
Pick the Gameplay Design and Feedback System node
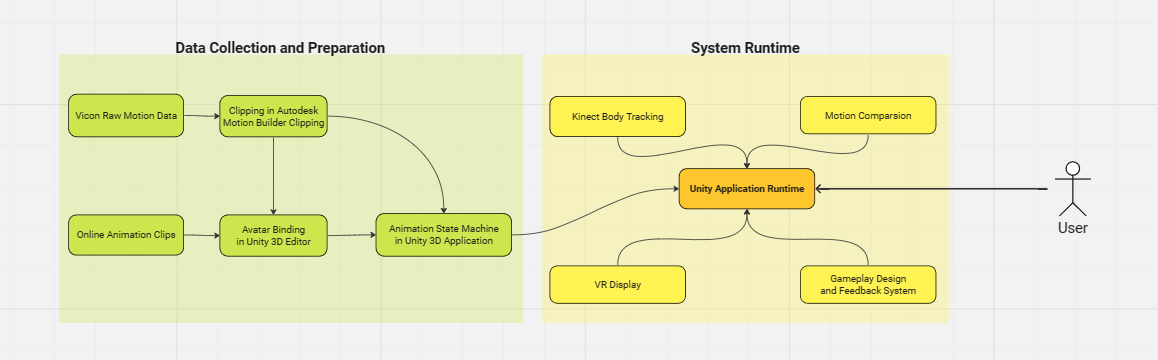point(868,285)
